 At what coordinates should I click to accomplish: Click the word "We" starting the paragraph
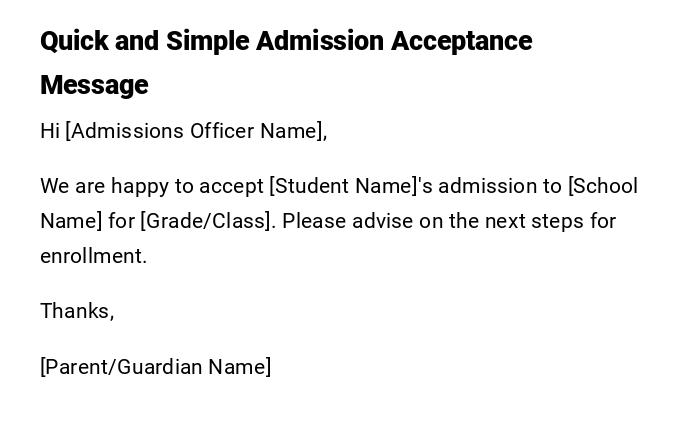click(x=53, y=186)
